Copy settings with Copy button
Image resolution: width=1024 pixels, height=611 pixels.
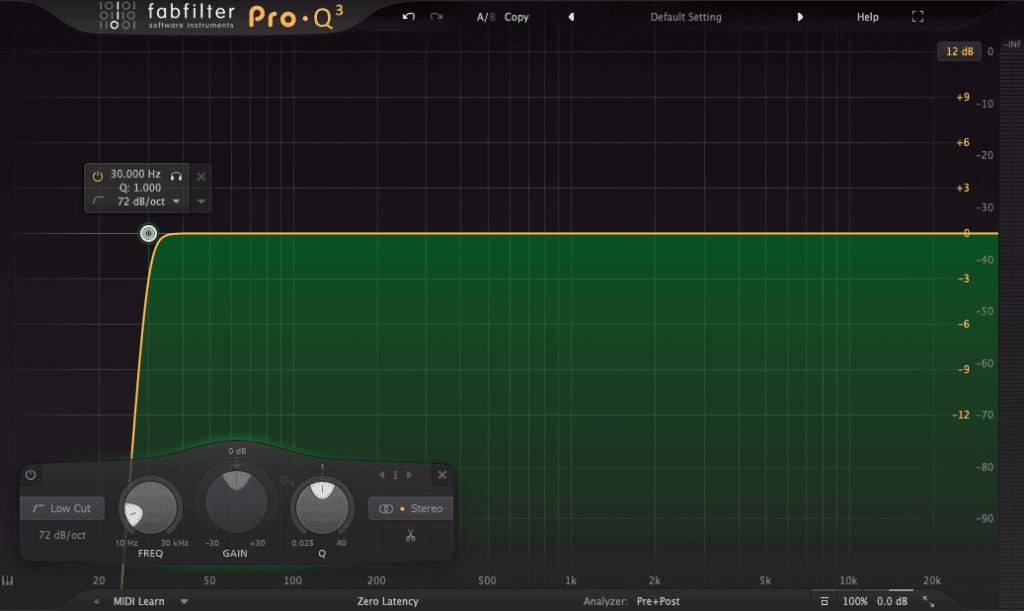[x=516, y=17]
